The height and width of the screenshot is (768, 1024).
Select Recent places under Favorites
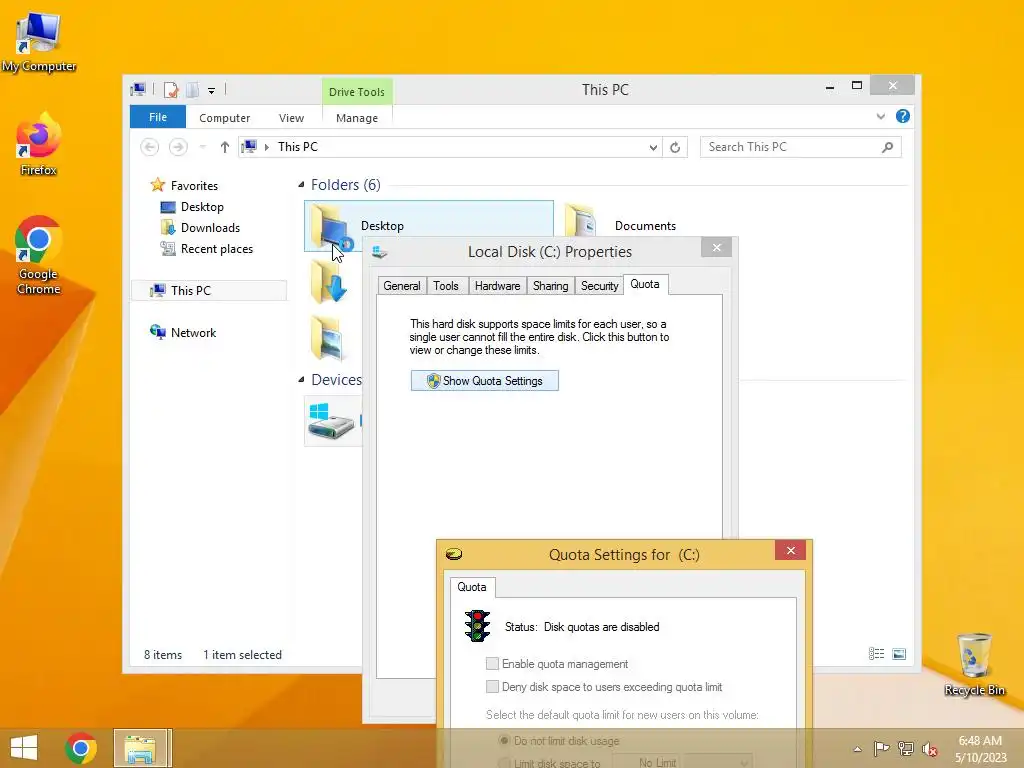pos(217,249)
